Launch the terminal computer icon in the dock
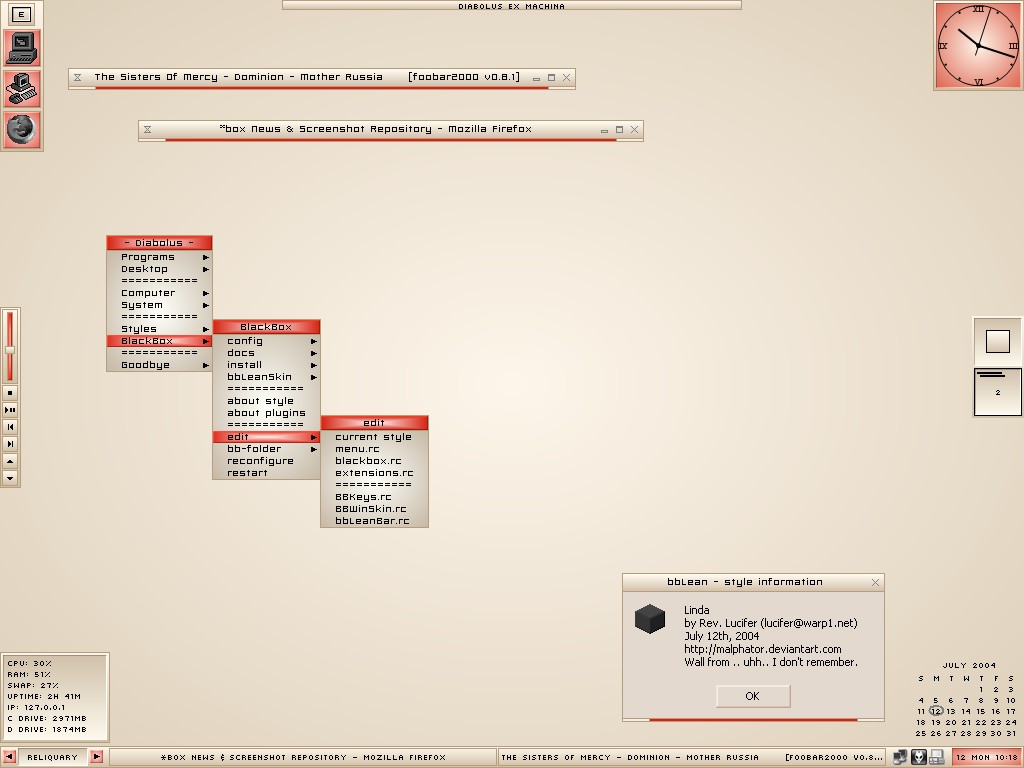This screenshot has width=1024, height=768. coord(22,48)
